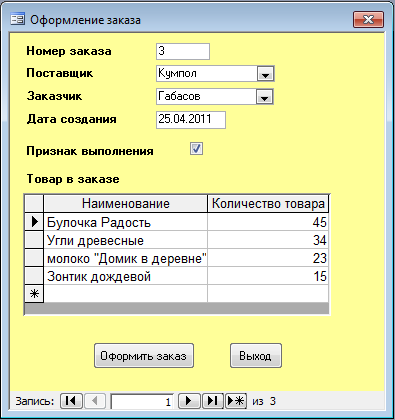Select new-row asterisk marker in subform
This screenshot has height=420, width=395.
point(34,294)
